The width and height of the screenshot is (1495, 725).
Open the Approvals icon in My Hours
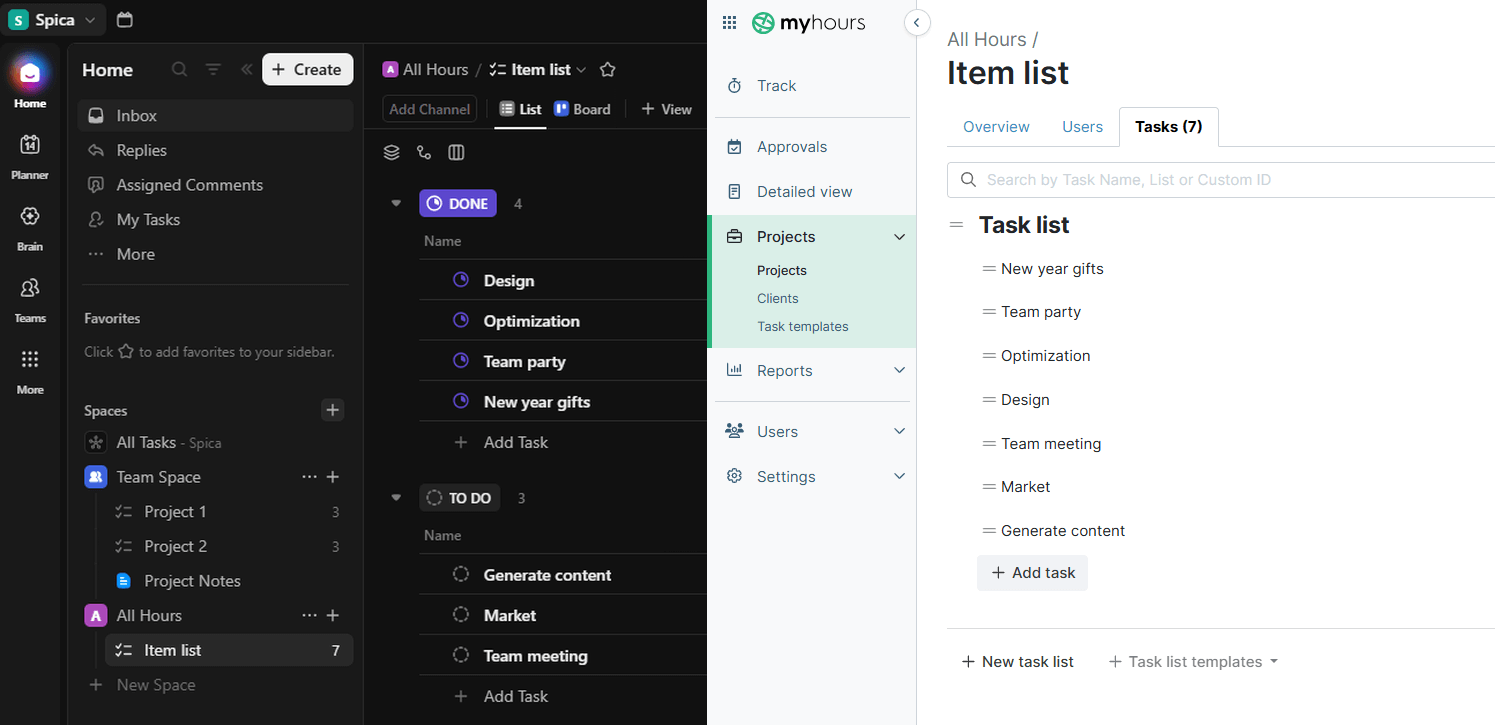pyautogui.click(x=734, y=146)
